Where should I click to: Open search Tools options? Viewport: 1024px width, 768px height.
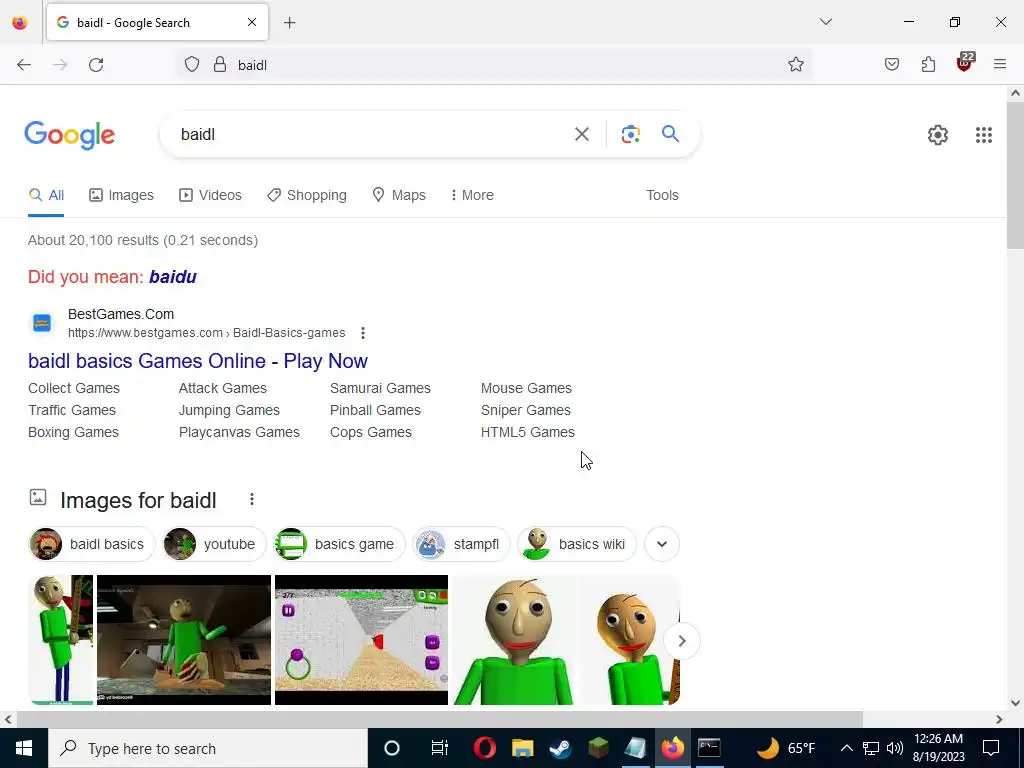point(662,195)
